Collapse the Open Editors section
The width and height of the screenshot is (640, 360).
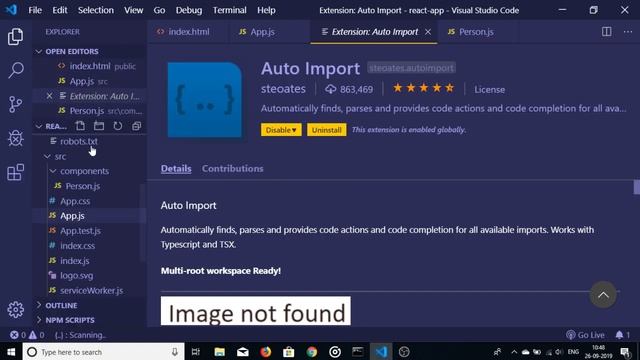(x=89, y=51)
